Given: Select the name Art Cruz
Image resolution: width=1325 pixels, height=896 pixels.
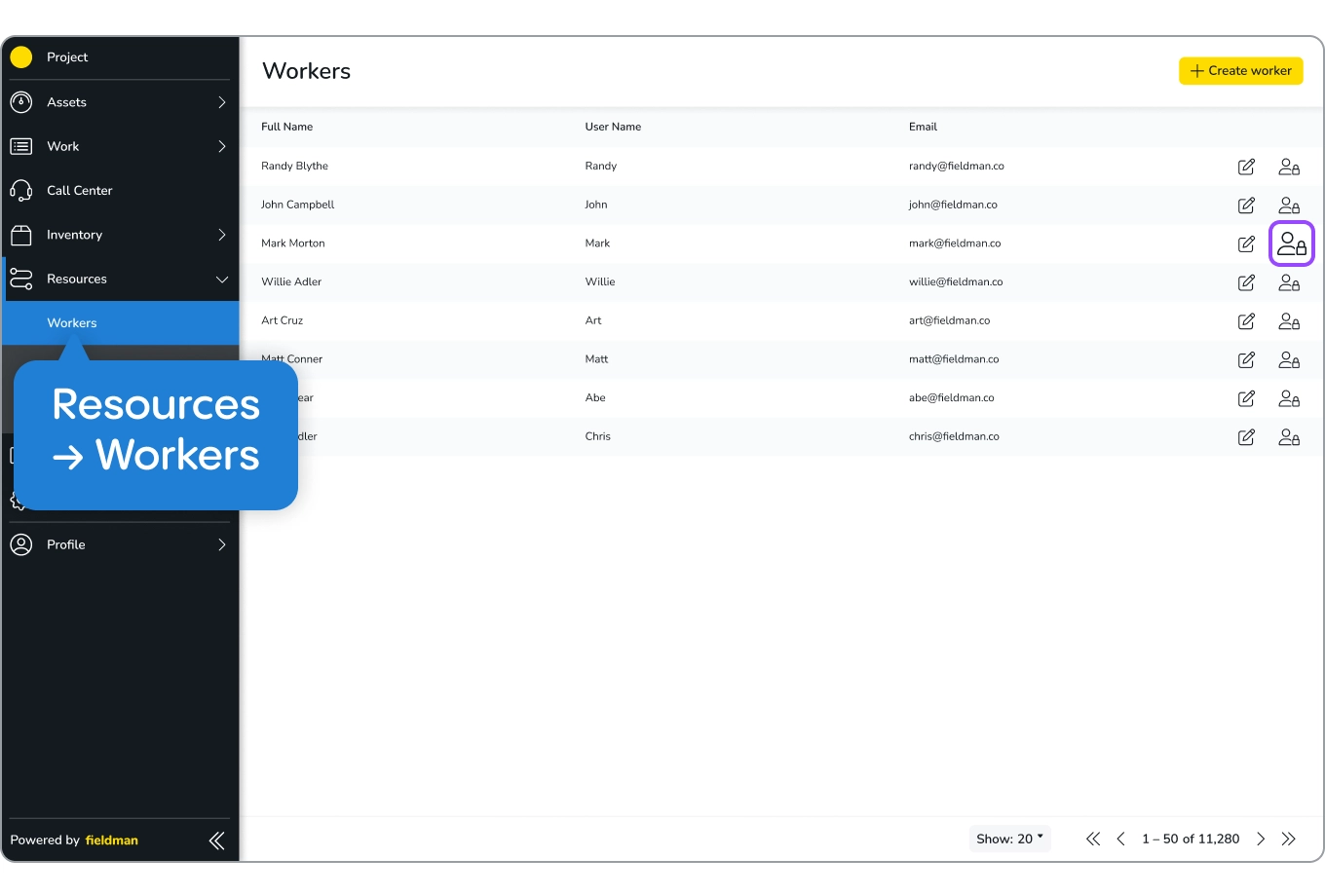Looking at the screenshot, I should coord(282,321).
